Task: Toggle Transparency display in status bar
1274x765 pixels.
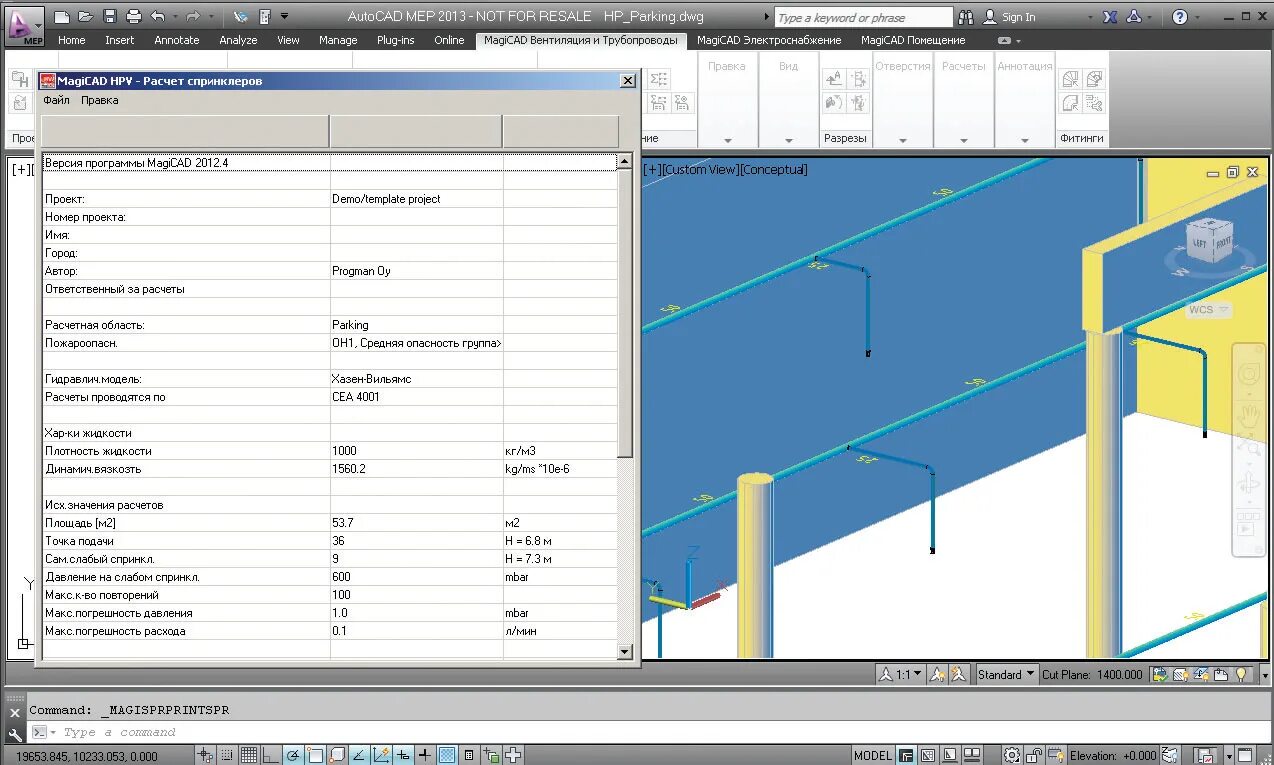Action: (x=447, y=755)
